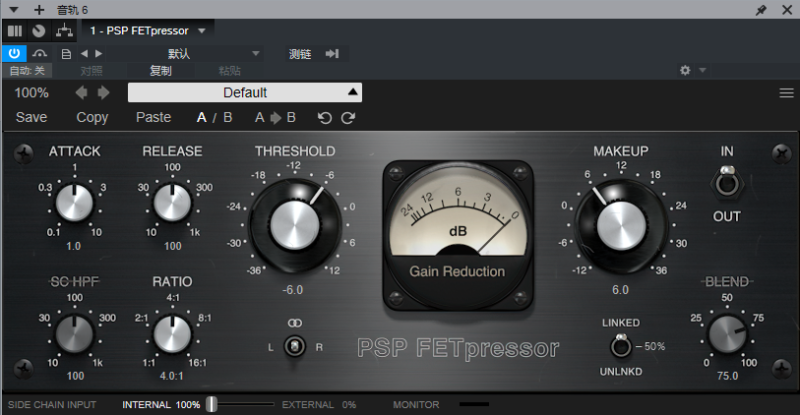Click the Paste button

[153, 117]
